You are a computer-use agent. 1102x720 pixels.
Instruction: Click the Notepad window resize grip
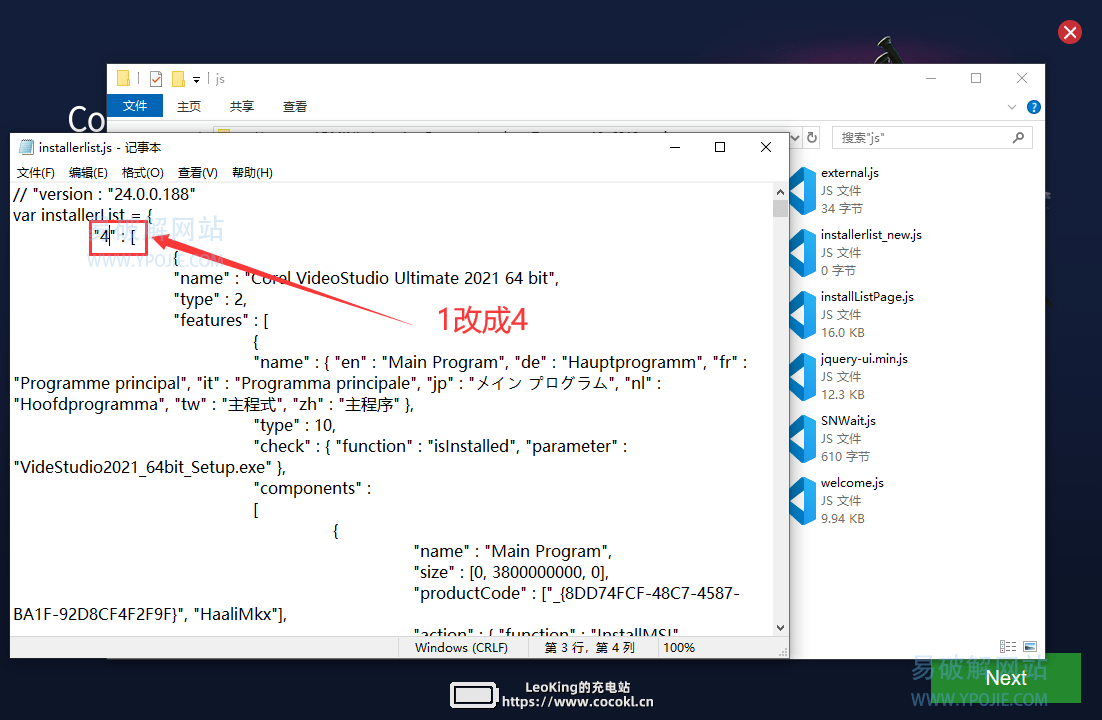pyautogui.click(x=782, y=652)
